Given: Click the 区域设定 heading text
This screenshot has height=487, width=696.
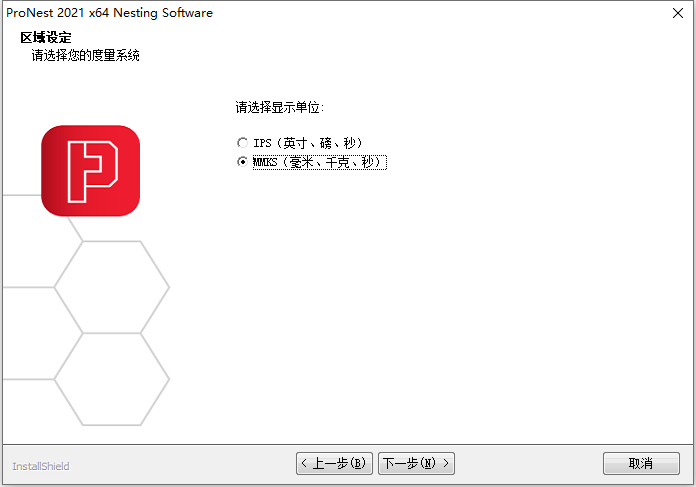Looking at the screenshot, I should coord(46,37).
